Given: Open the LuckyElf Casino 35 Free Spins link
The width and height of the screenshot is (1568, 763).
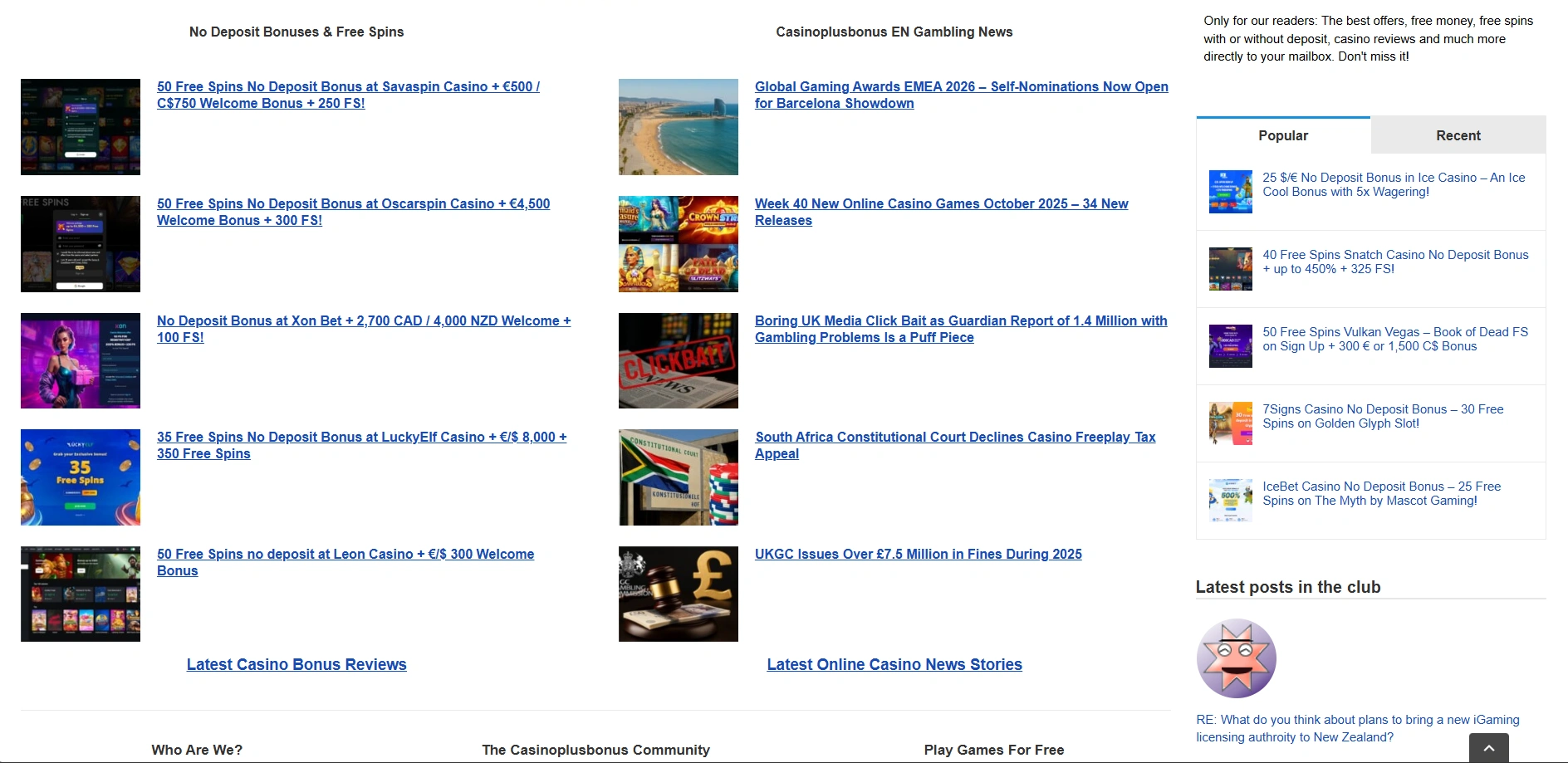Looking at the screenshot, I should tap(361, 445).
